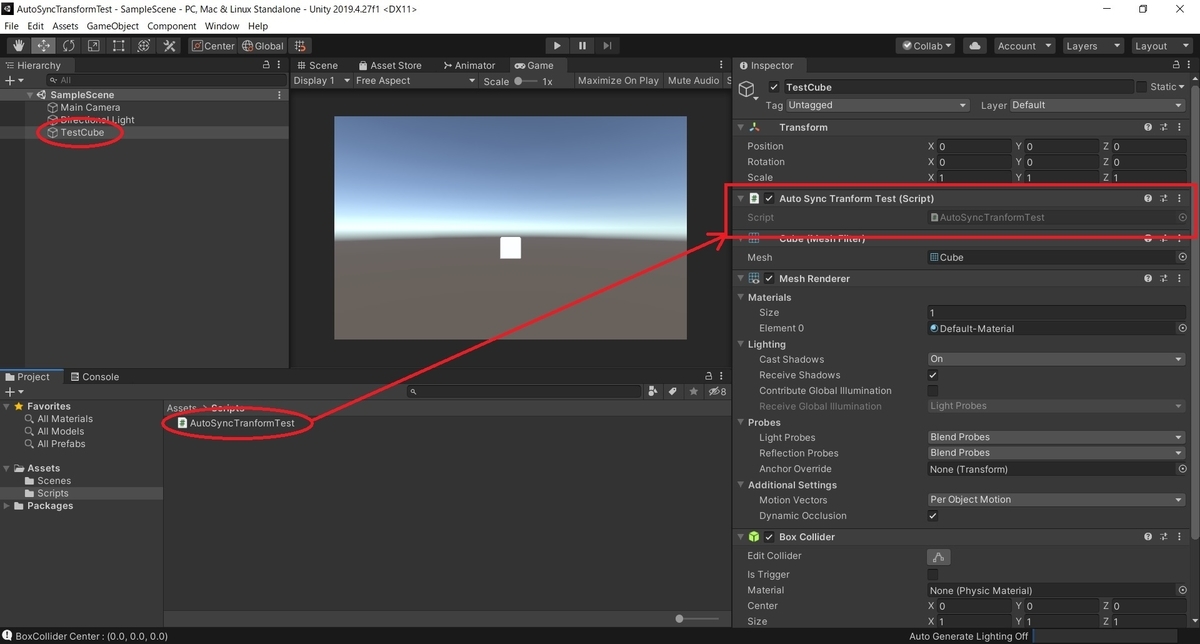The height and width of the screenshot is (644, 1200).
Task: Enable Contribute Global Illumination
Action: tap(933, 391)
